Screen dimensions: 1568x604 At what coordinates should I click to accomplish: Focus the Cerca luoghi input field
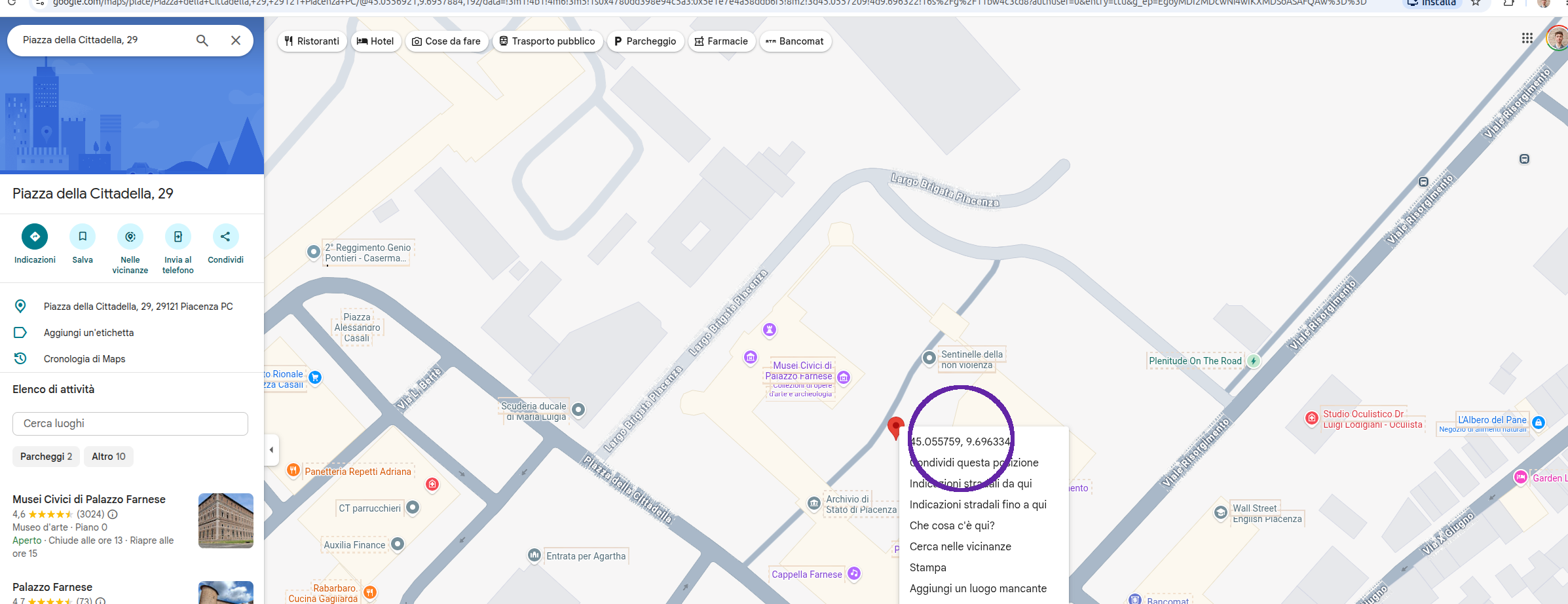click(130, 424)
